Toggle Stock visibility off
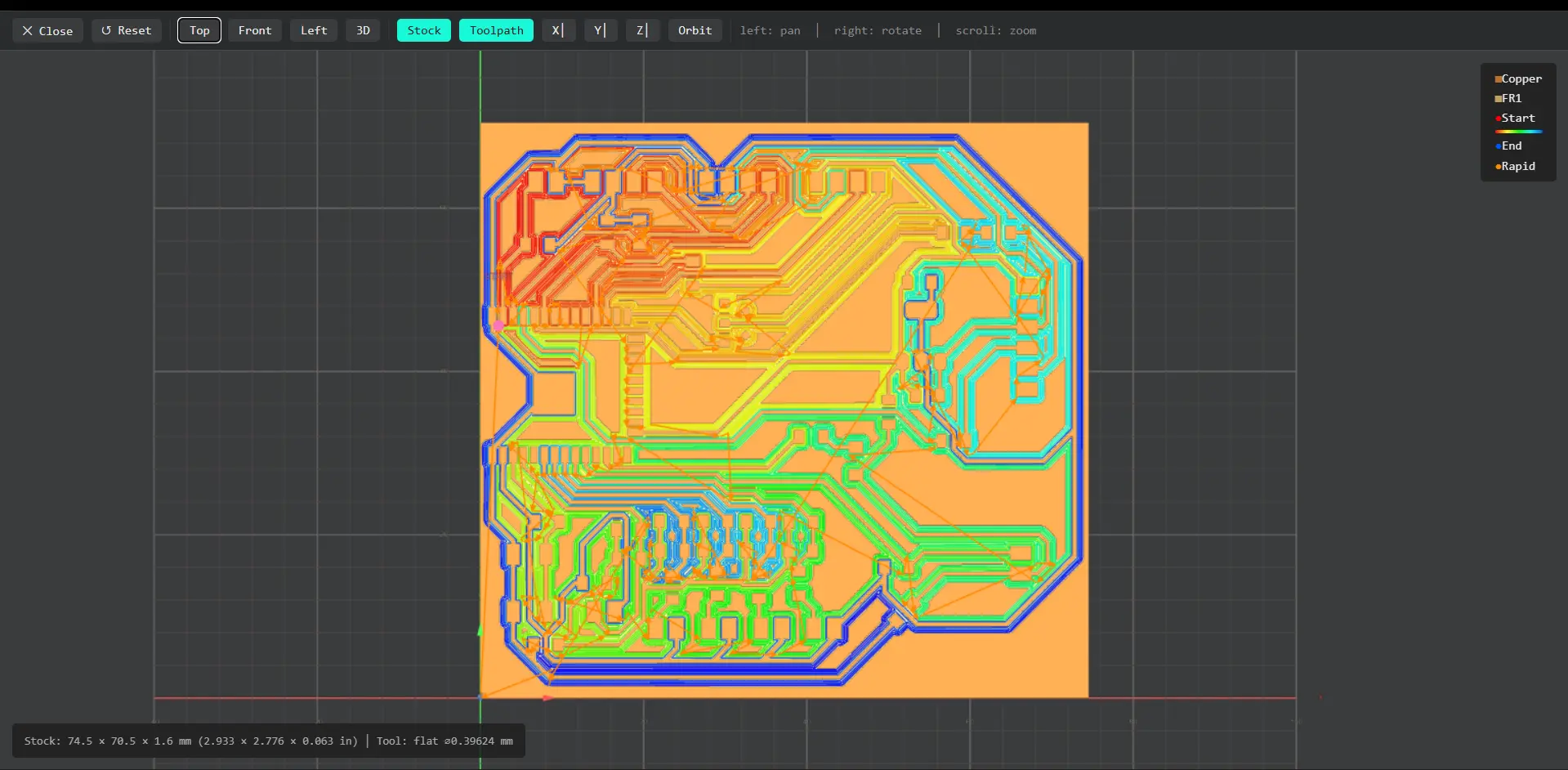 pyautogui.click(x=423, y=31)
